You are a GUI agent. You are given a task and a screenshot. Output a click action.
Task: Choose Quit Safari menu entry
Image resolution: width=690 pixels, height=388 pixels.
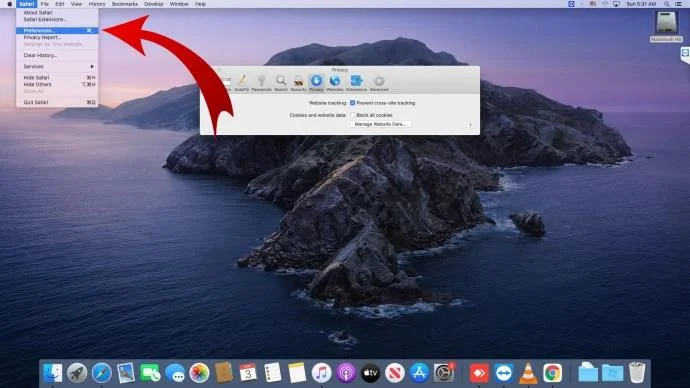[x=57, y=102]
